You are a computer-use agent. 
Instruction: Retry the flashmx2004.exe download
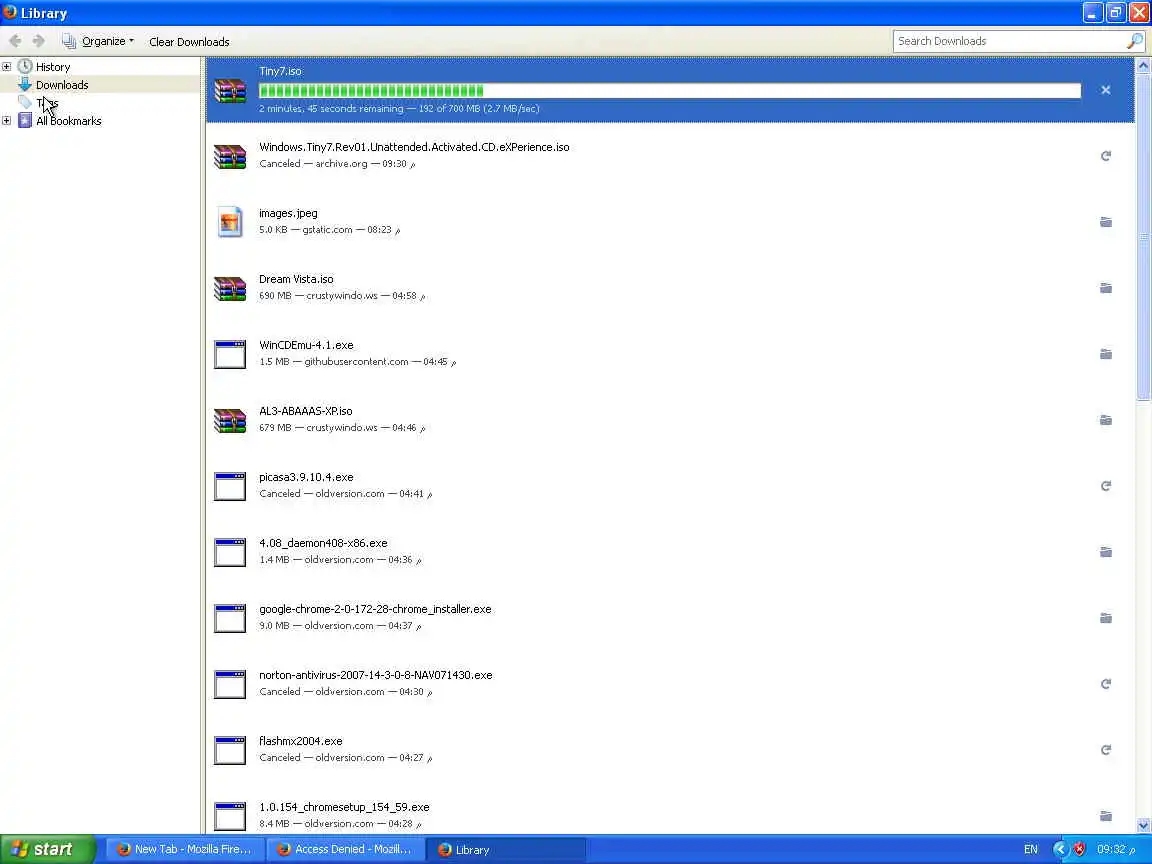tap(1105, 750)
